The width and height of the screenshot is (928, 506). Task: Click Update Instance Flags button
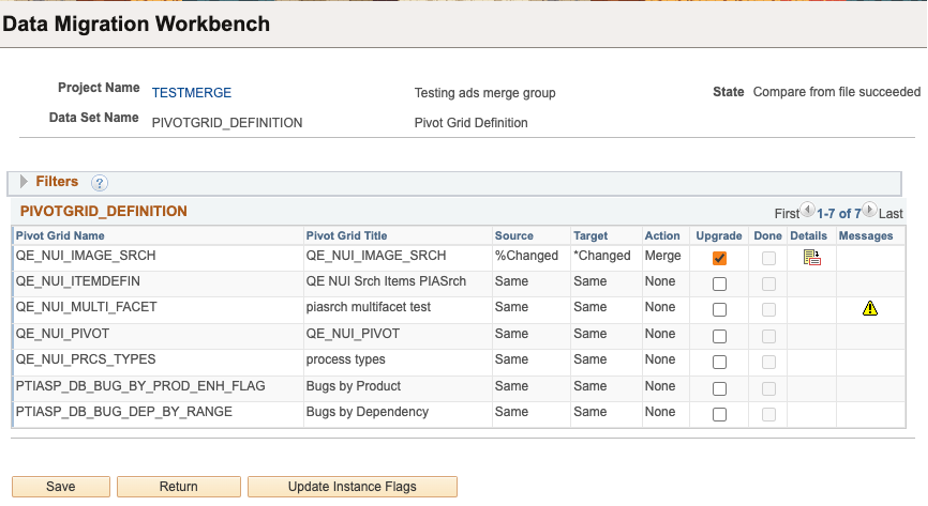pos(352,487)
